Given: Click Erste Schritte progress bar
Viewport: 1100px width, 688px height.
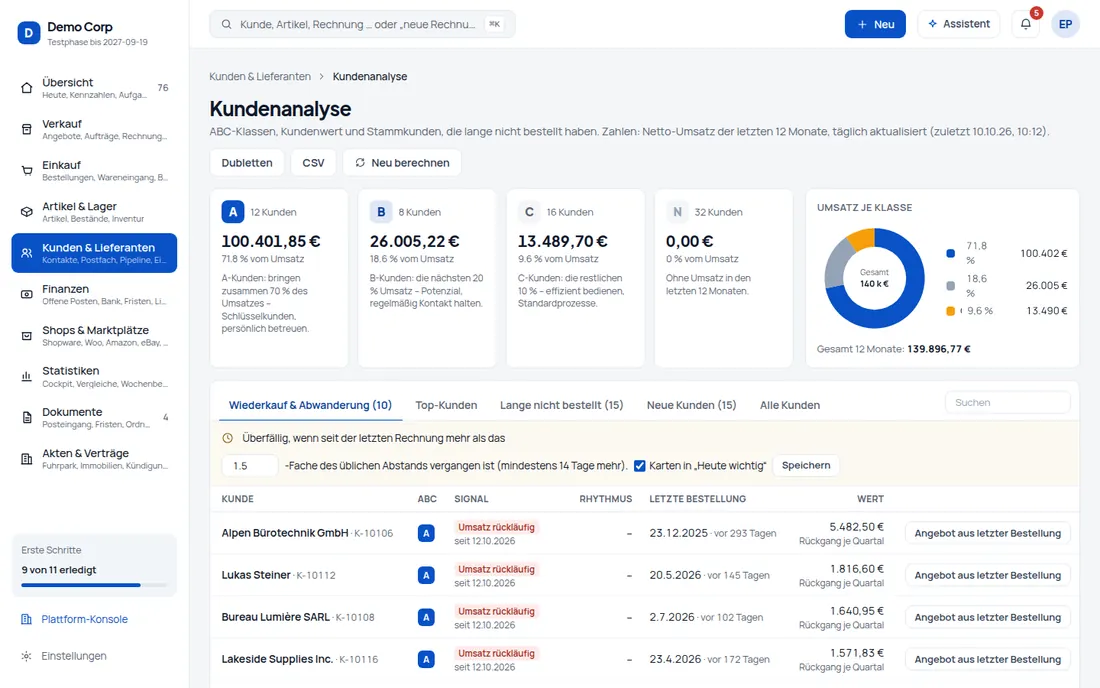Looking at the screenshot, I should click(x=94, y=585).
